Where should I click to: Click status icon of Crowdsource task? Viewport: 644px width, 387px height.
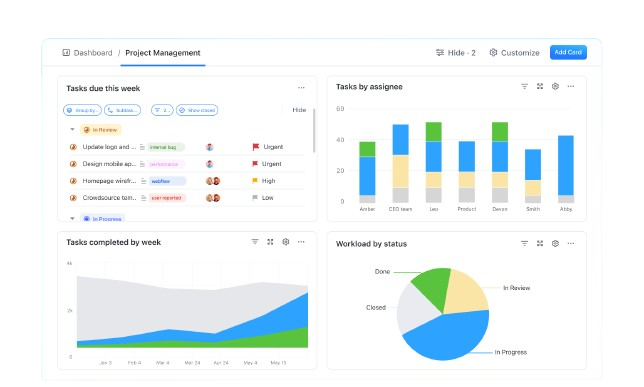pyautogui.click(x=73, y=198)
